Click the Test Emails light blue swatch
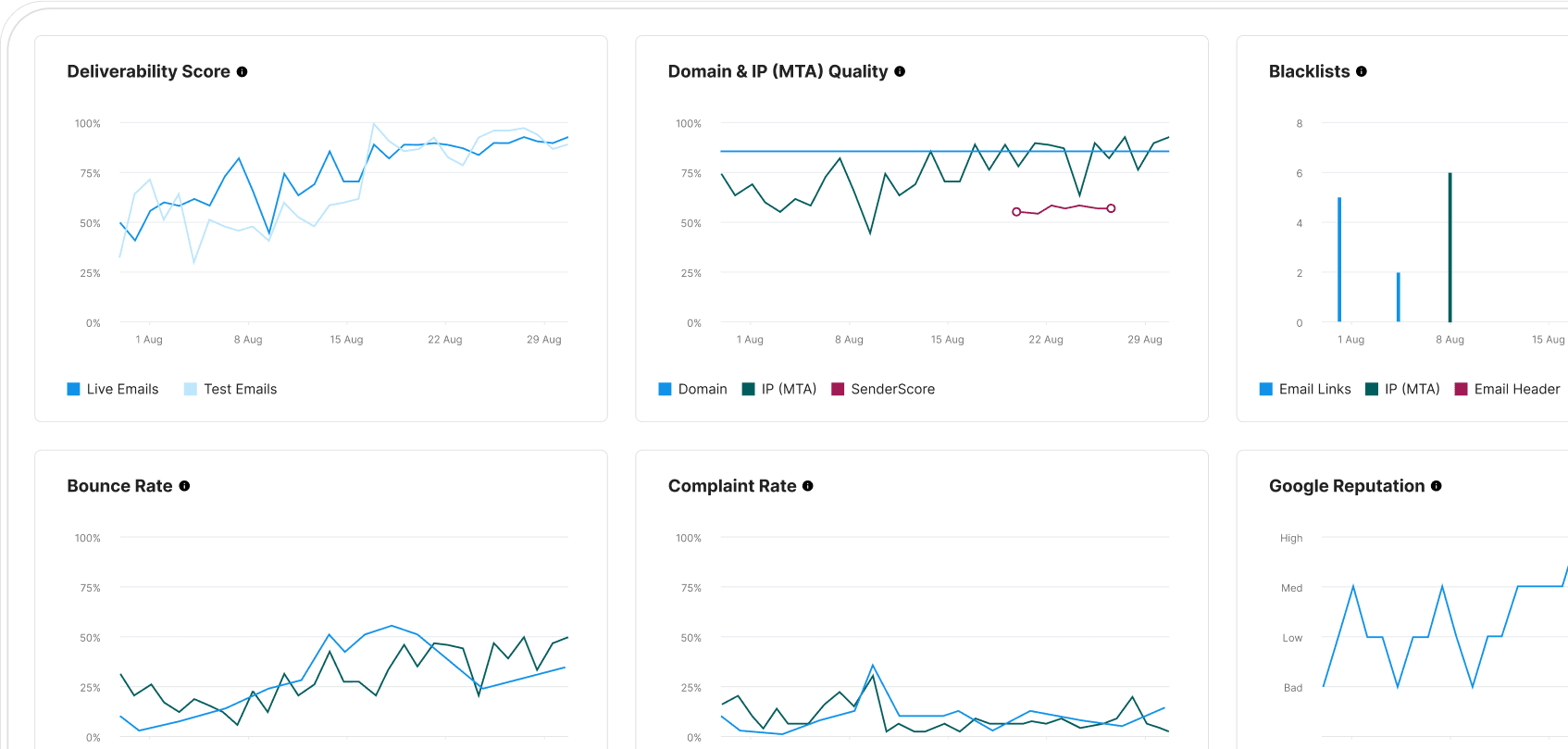 click(x=191, y=390)
